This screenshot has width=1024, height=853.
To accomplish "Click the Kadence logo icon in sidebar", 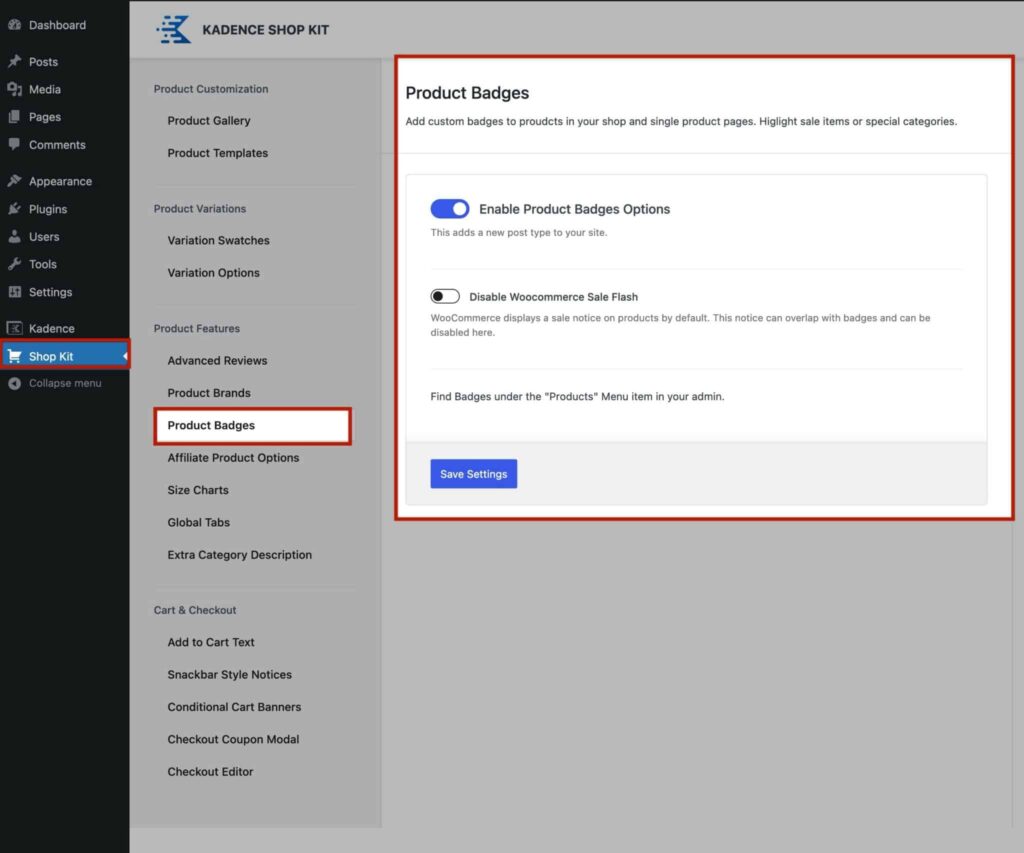I will 14,329.
